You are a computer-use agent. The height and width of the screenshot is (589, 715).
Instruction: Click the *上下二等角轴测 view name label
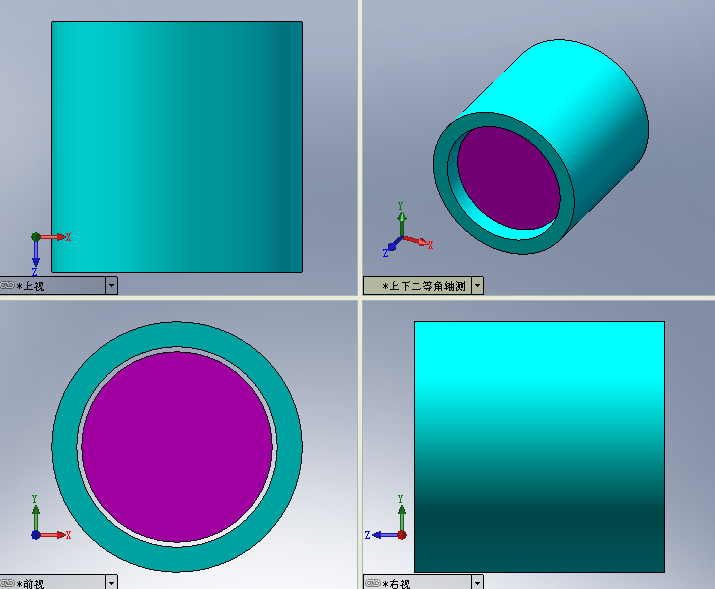pos(424,286)
